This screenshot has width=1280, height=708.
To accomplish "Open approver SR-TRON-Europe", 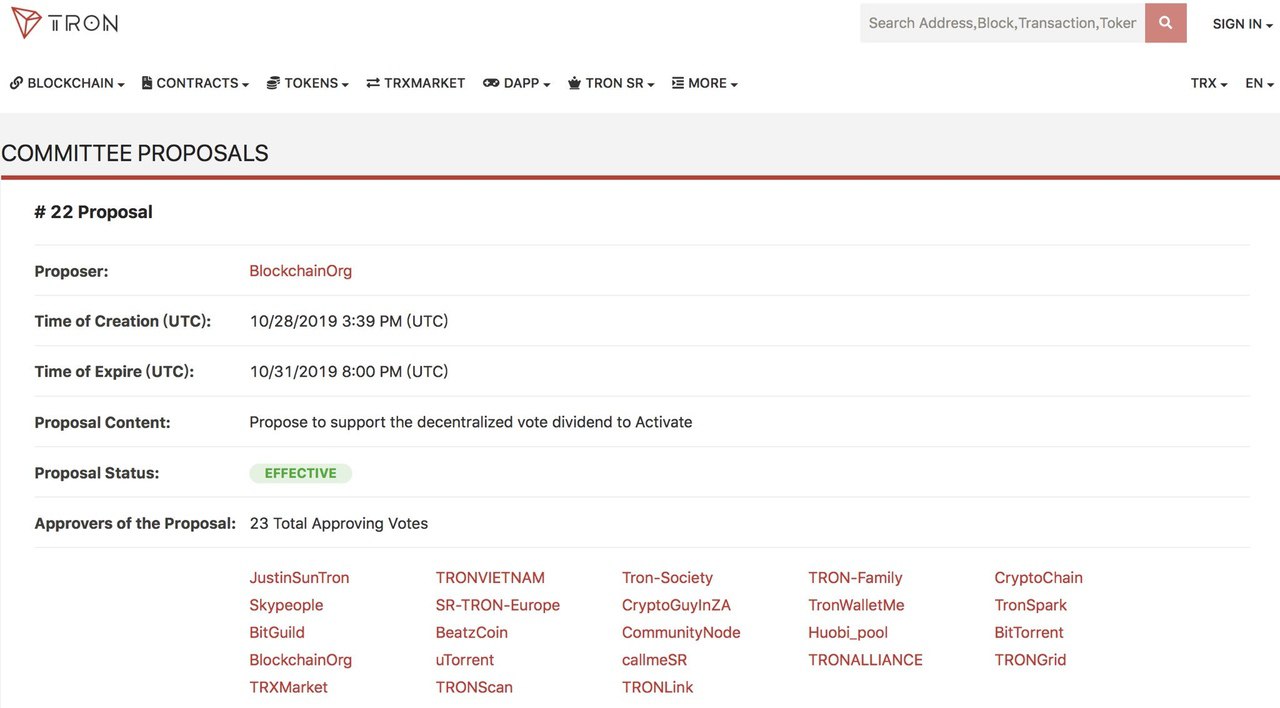I will (x=498, y=605).
